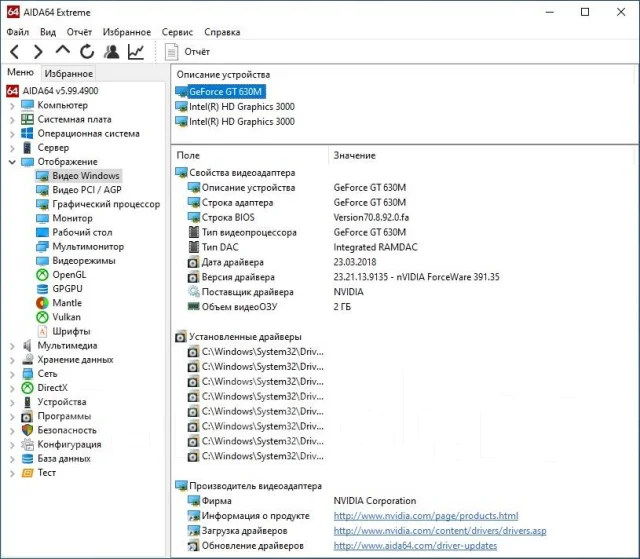Image resolution: width=640 pixels, height=559 pixels.
Task: Select the Шрифты fonts icon
Action: 42,331
